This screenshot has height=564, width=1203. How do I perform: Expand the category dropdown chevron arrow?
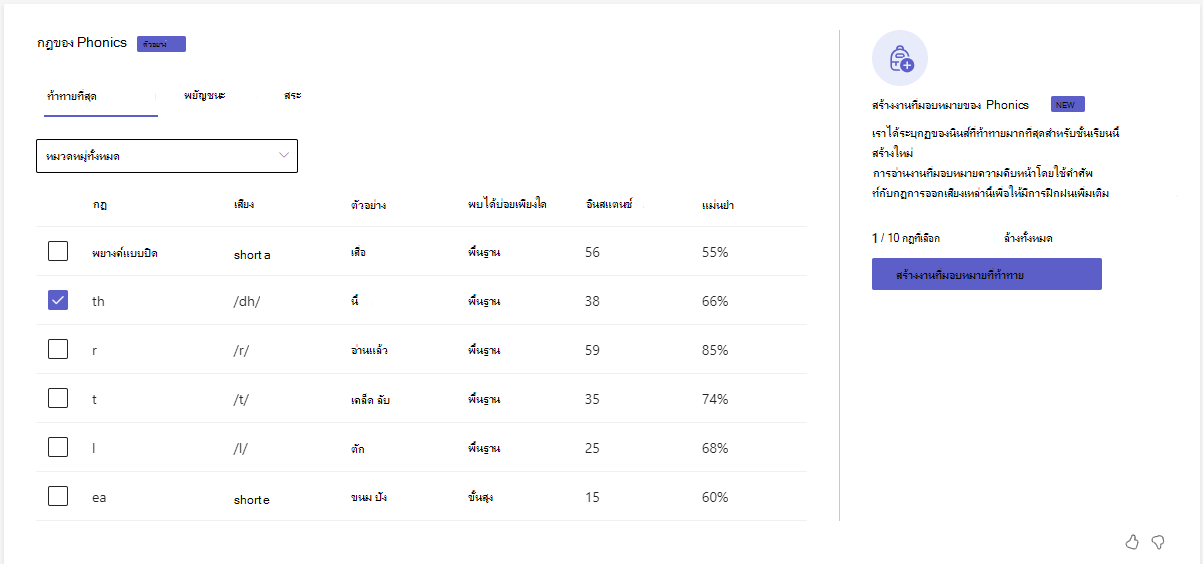[x=284, y=155]
